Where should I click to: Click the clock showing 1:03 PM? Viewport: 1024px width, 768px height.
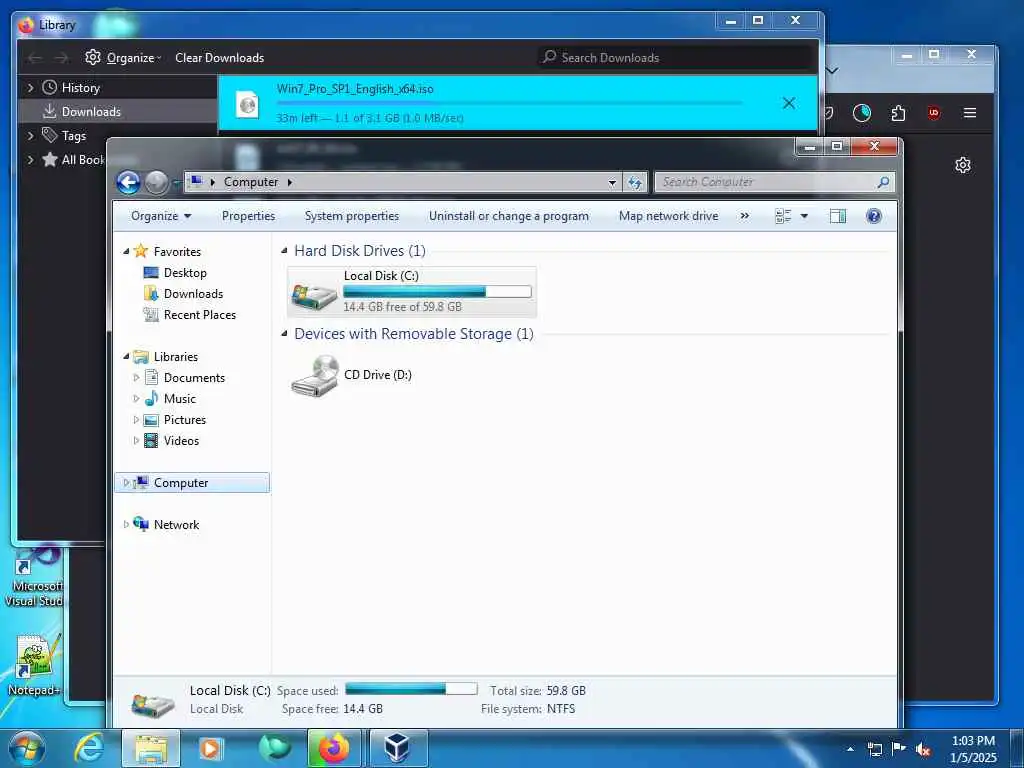973,741
